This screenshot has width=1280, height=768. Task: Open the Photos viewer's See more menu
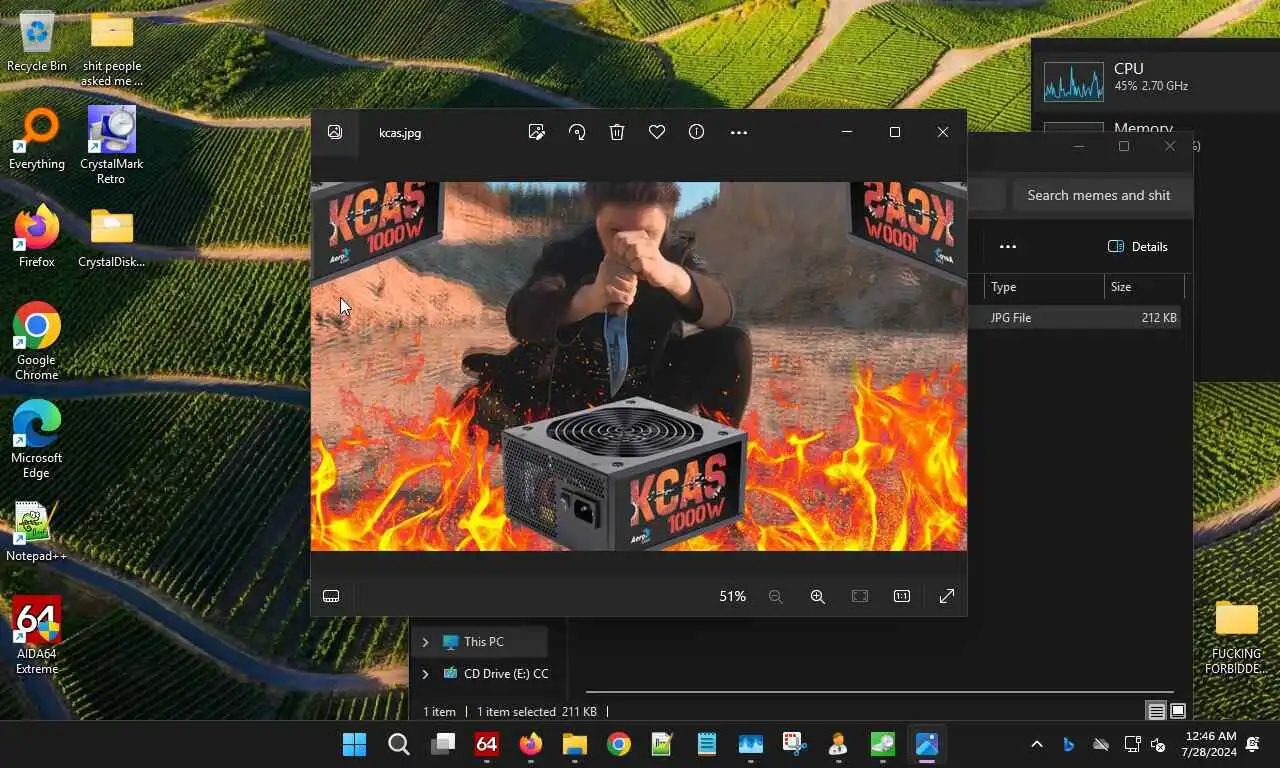tap(739, 132)
